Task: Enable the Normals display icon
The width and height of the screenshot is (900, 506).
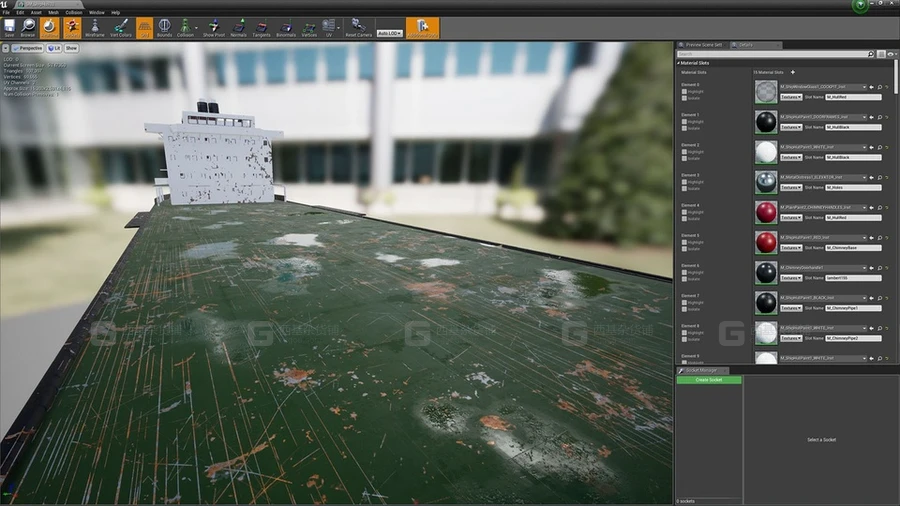Action: [x=239, y=27]
